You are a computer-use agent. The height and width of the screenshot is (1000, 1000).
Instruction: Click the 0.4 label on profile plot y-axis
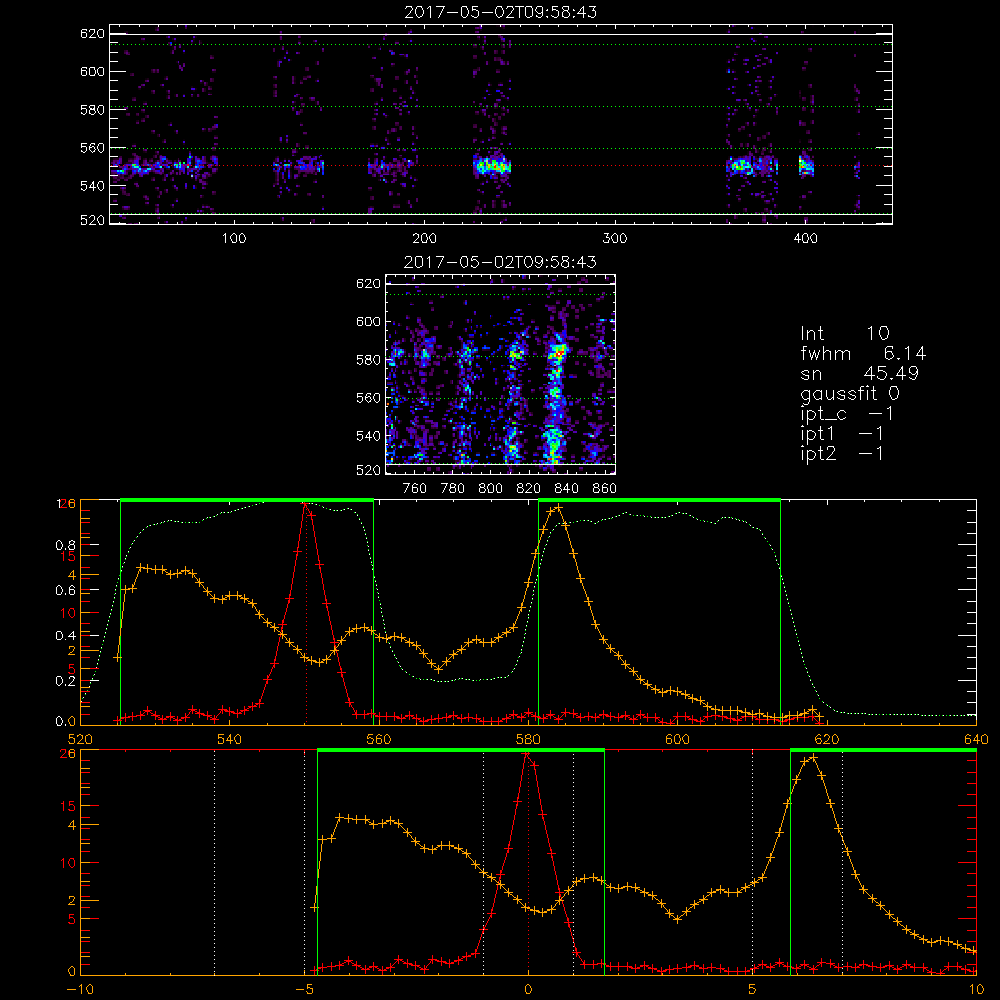coord(68,636)
